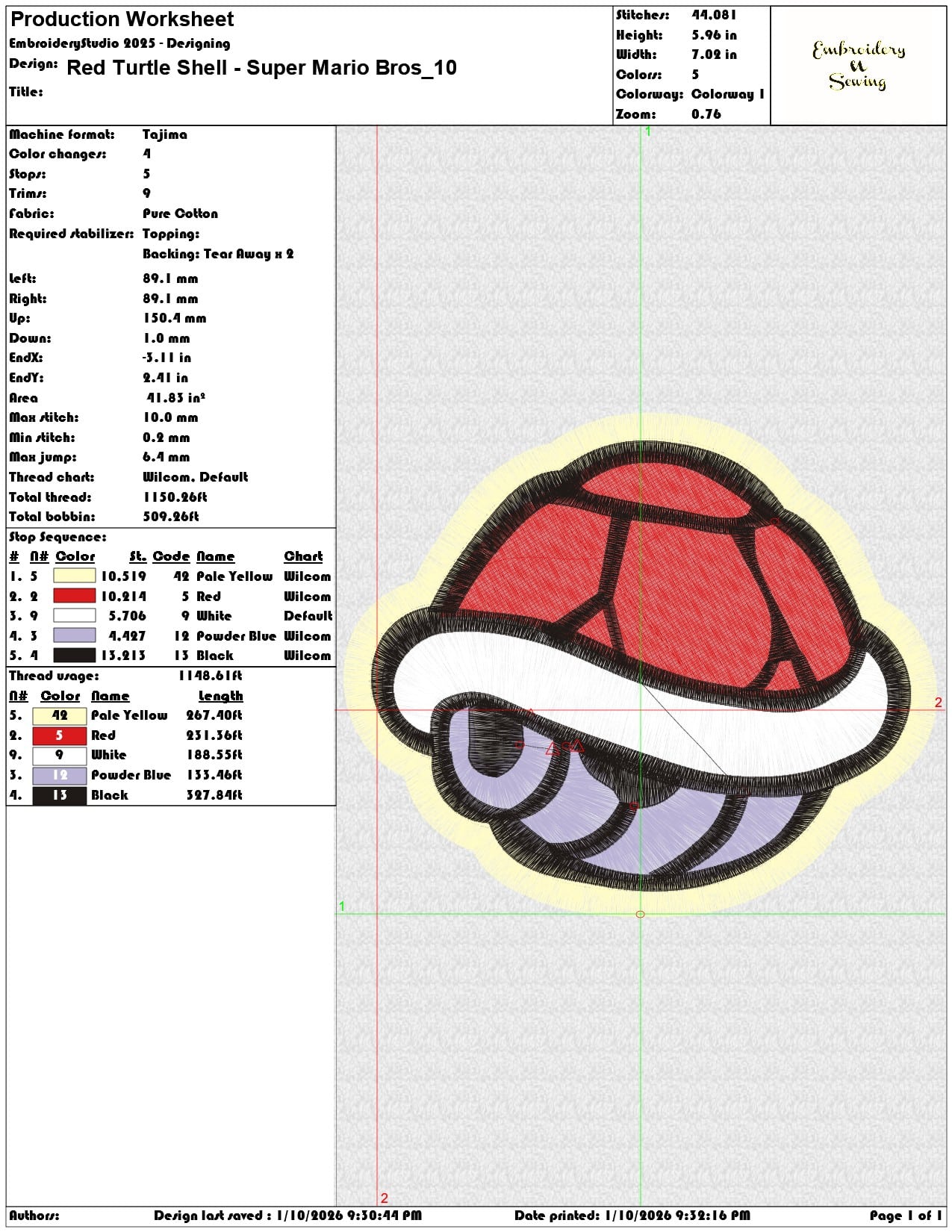
Task: Select the Black 13 thread usage swatch
Action: [x=60, y=795]
